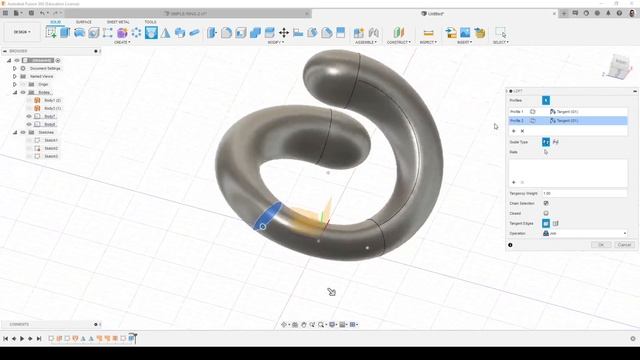Toggle the root component visibility eye
The image size is (640, 360).
click(x=17, y=60)
